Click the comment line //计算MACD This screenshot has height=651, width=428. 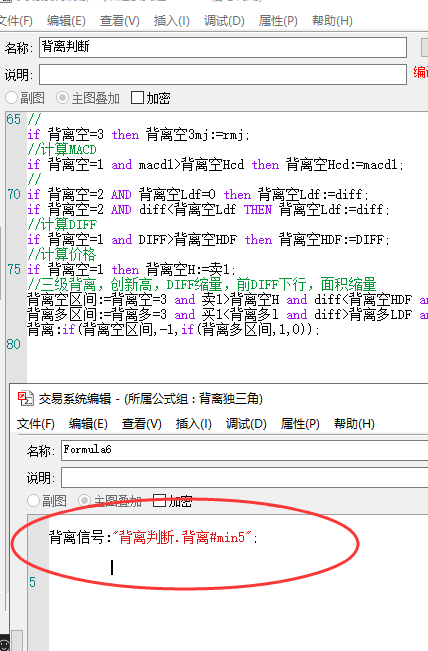coord(62,149)
